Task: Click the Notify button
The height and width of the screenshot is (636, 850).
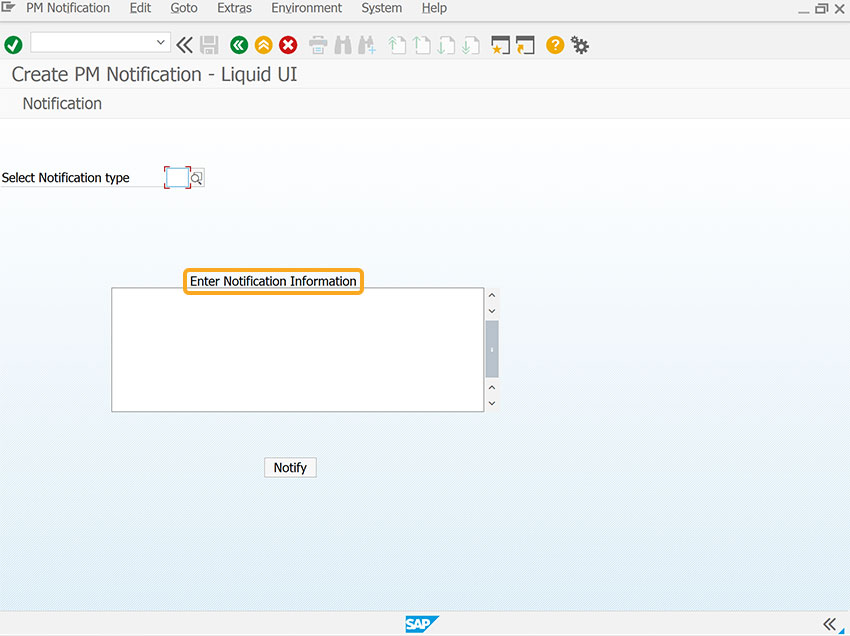Action: pyautogui.click(x=290, y=467)
